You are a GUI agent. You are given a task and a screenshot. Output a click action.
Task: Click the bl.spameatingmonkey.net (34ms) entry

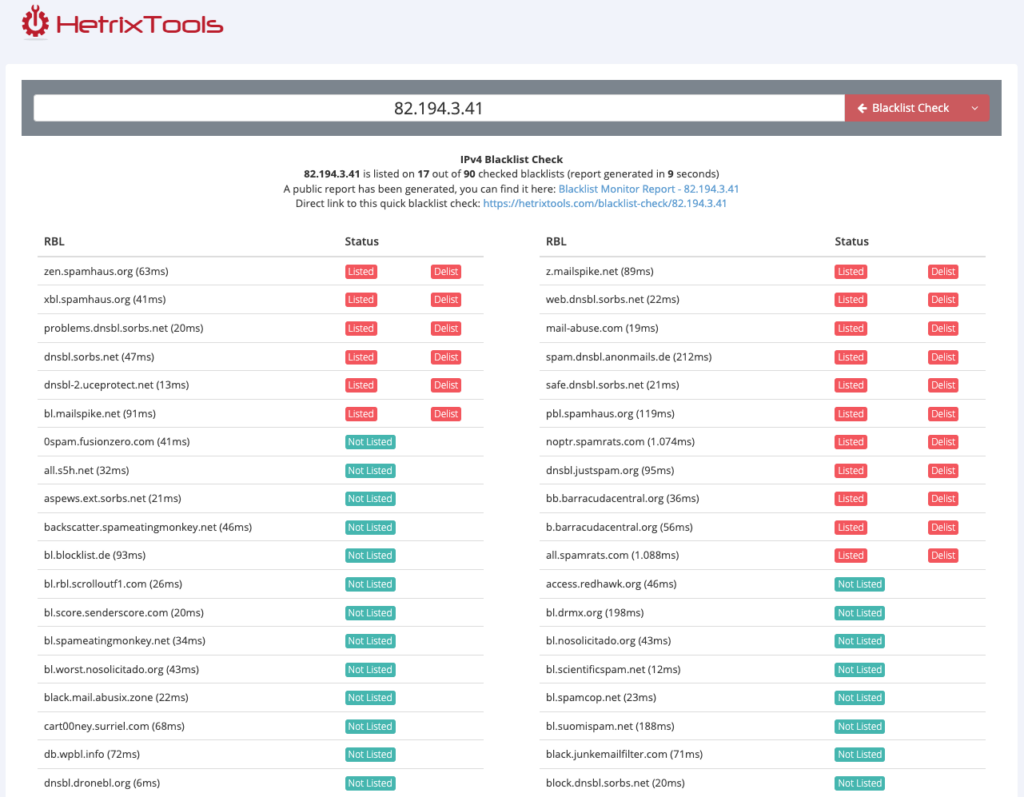click(x=124, y=641)
